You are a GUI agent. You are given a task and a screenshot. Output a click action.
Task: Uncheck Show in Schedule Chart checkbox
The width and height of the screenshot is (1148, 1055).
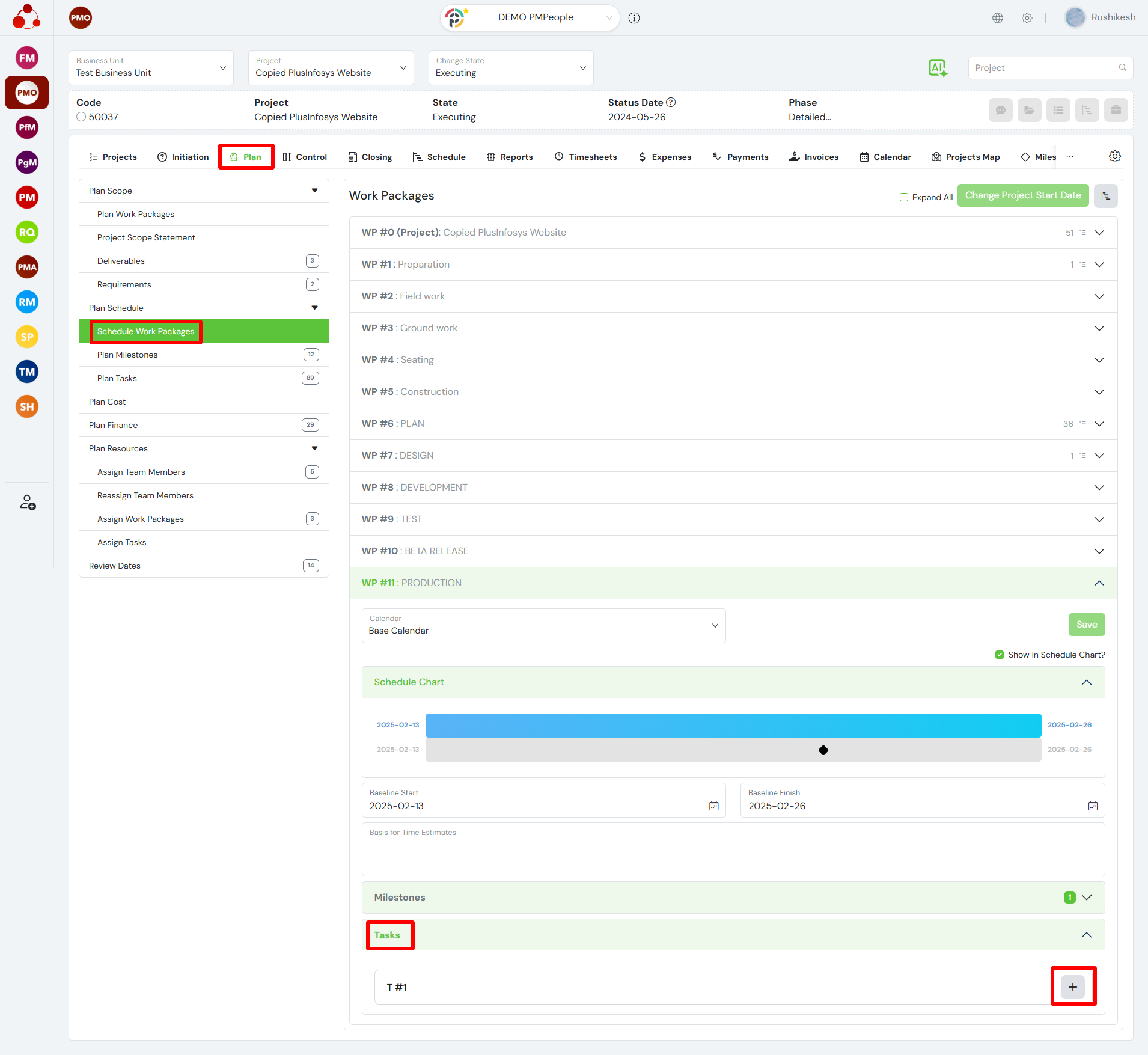click(1000, 655)
